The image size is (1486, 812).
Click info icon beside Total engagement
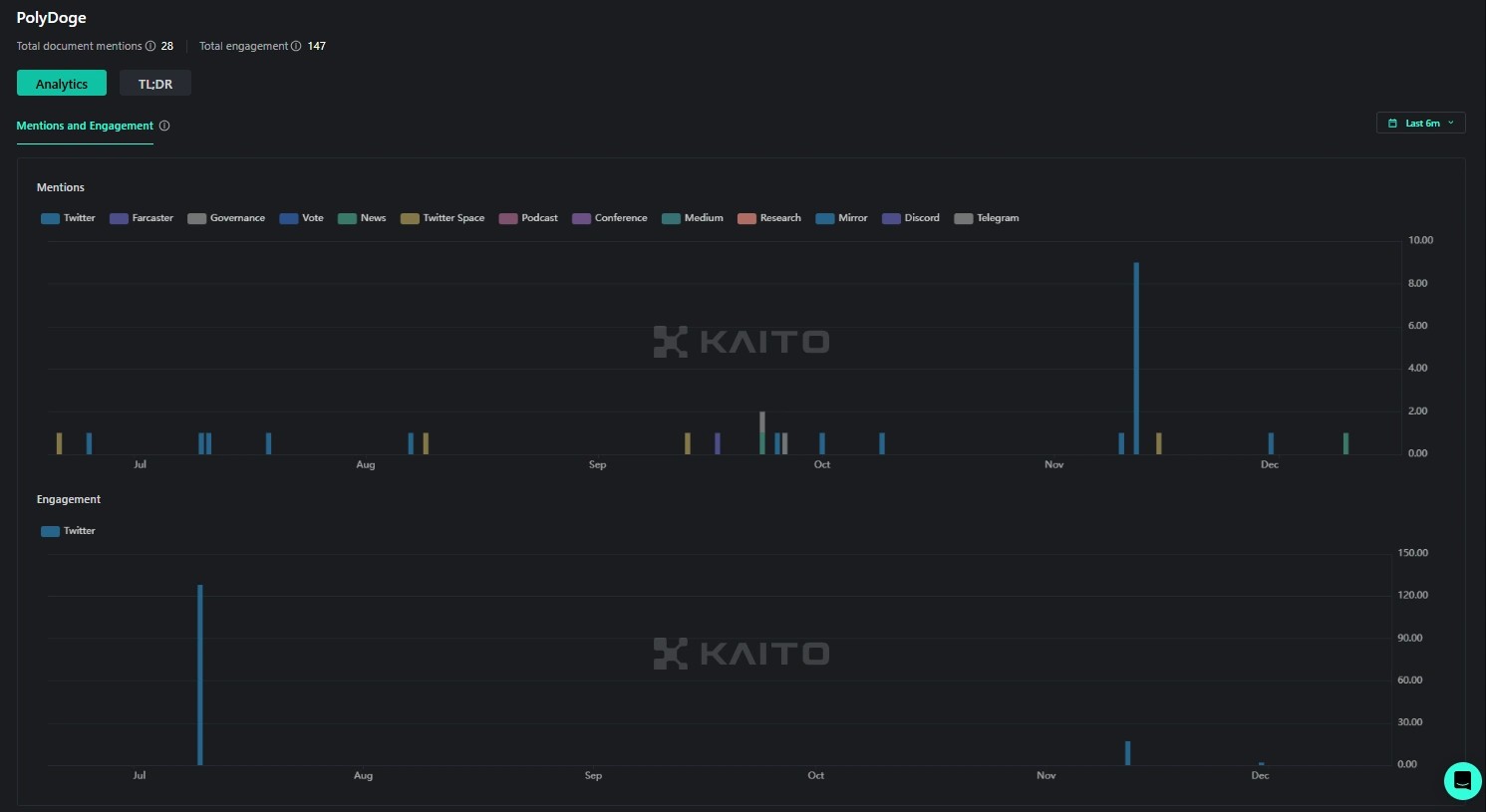tap(296, 46)
